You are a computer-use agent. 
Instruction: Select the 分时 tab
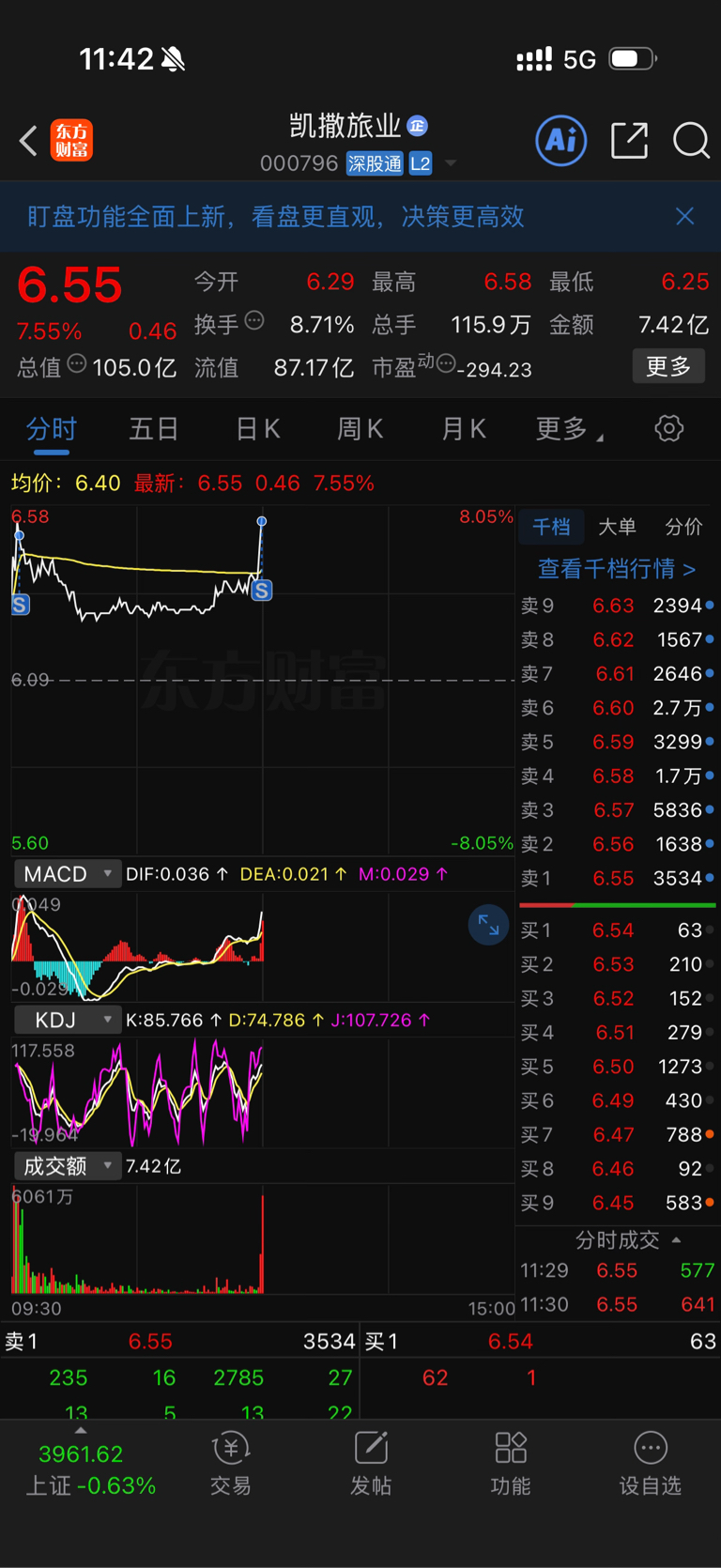click(x=52, y=429)
